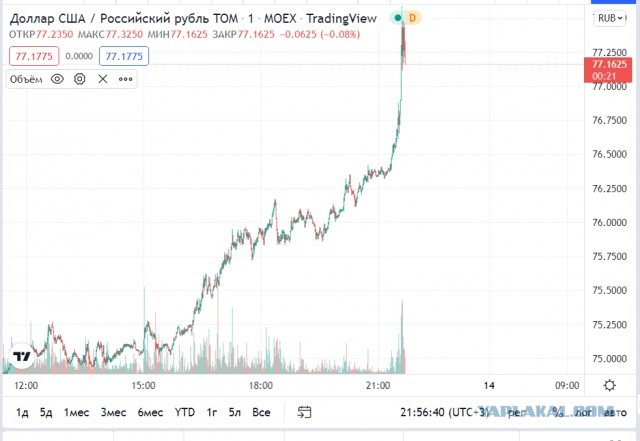Click the current price label 77.1625
The width and height of the screenshot is (640, 441).
609,65
